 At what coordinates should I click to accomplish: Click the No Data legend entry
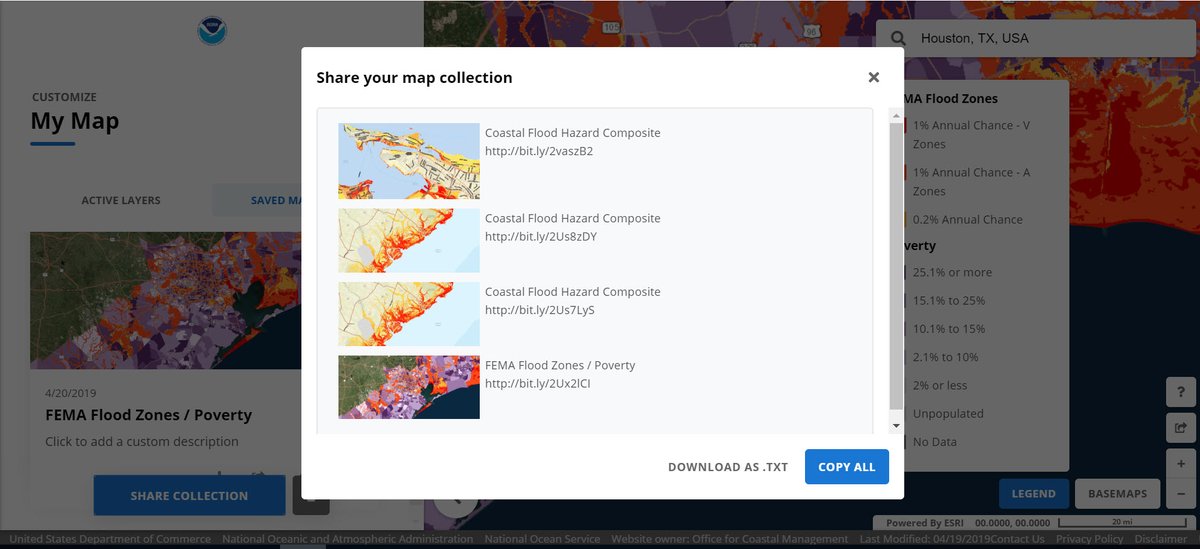tap(935, 441)
